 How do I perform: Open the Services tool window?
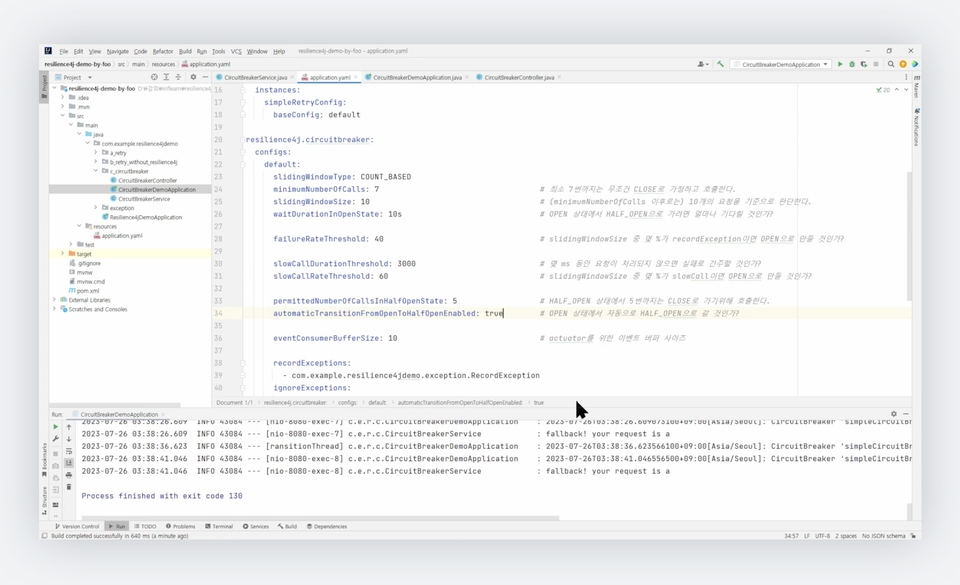(256, 526)
